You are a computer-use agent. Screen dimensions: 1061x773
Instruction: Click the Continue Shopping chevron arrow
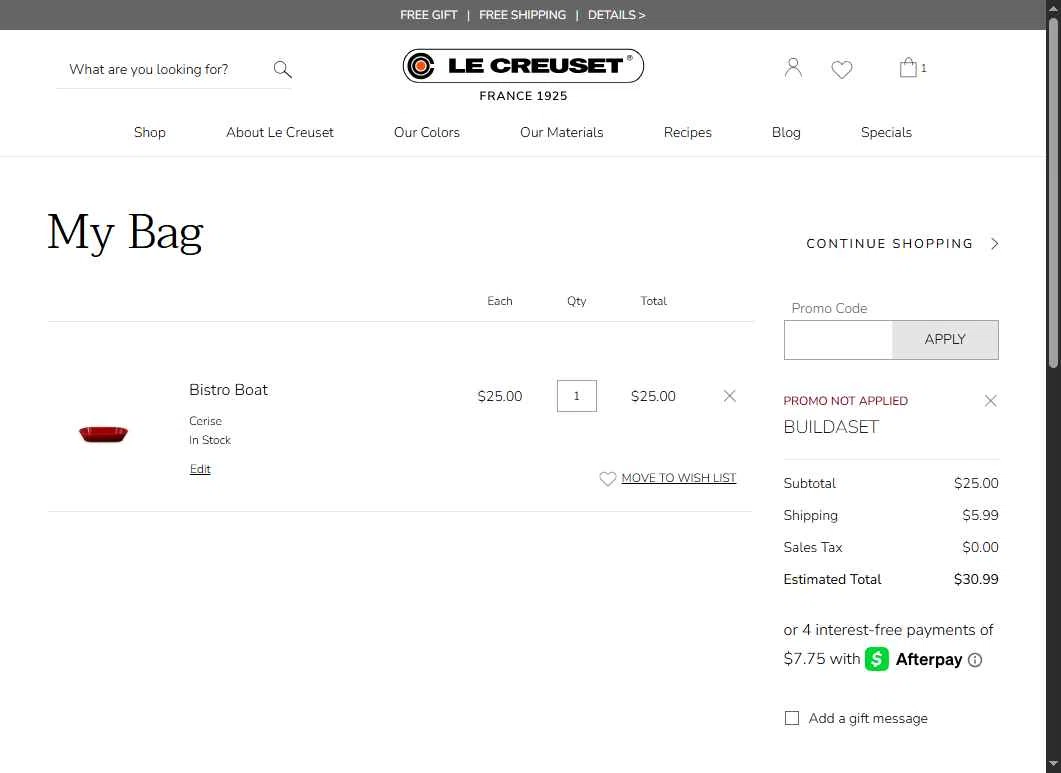[x=995, y=244]
